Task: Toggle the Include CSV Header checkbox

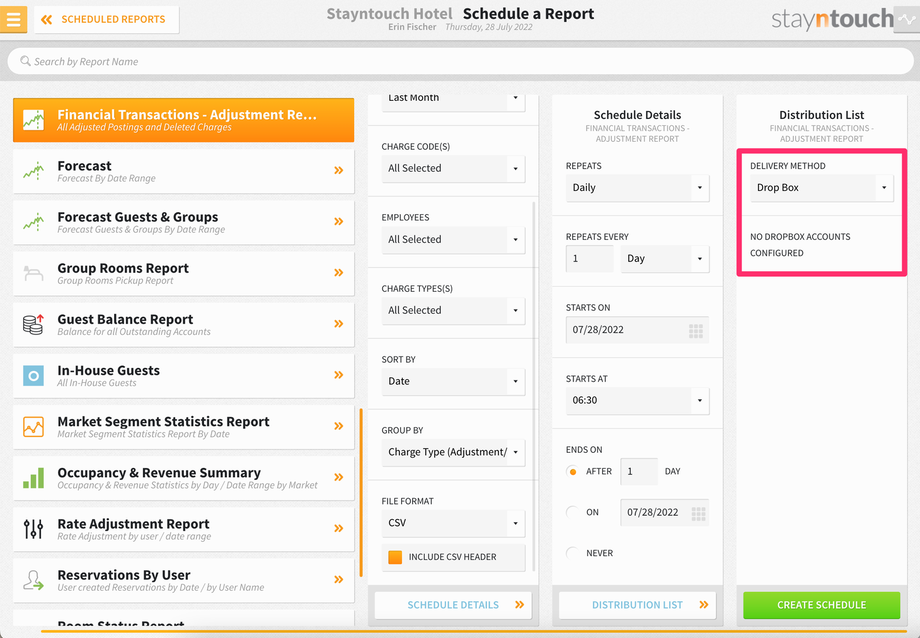Action: click(395, 557)
